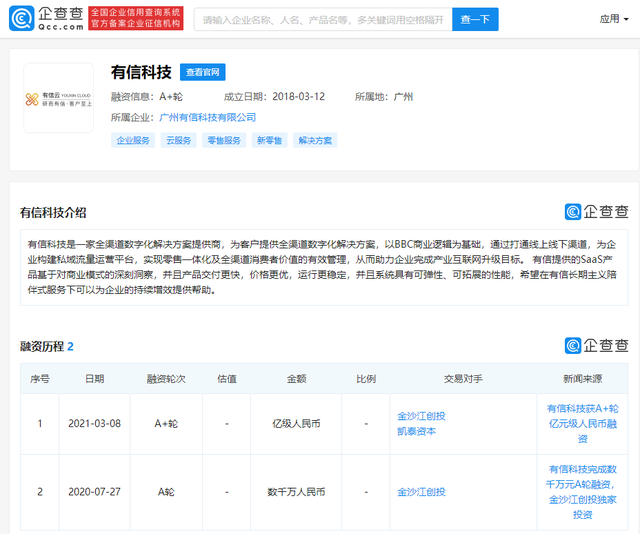Click the 有信科技介绍 section heading
This screenshot has width=640, height=534.
53,213
